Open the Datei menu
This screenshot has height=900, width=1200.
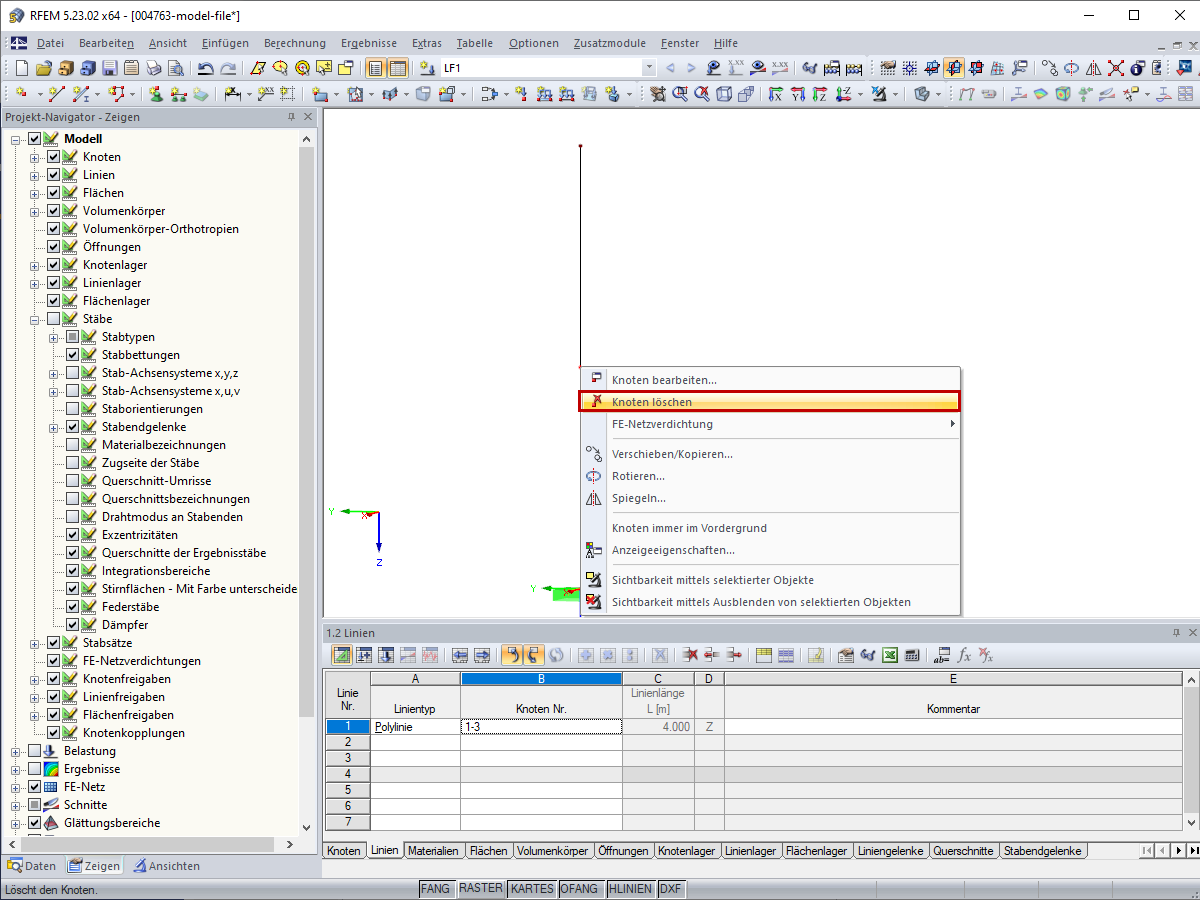50,43
